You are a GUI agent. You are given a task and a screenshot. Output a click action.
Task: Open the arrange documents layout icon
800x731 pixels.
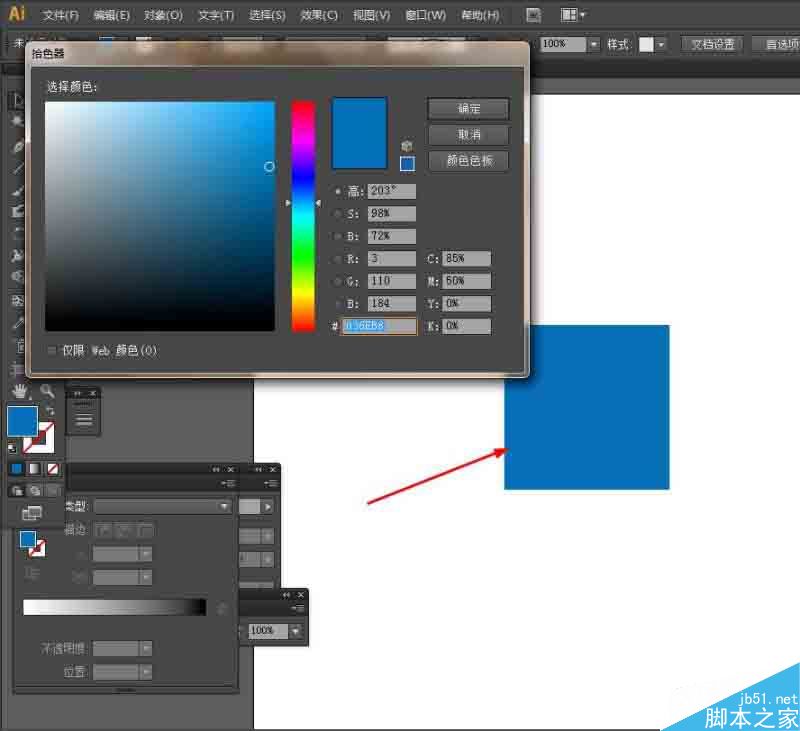pos(568,15)
